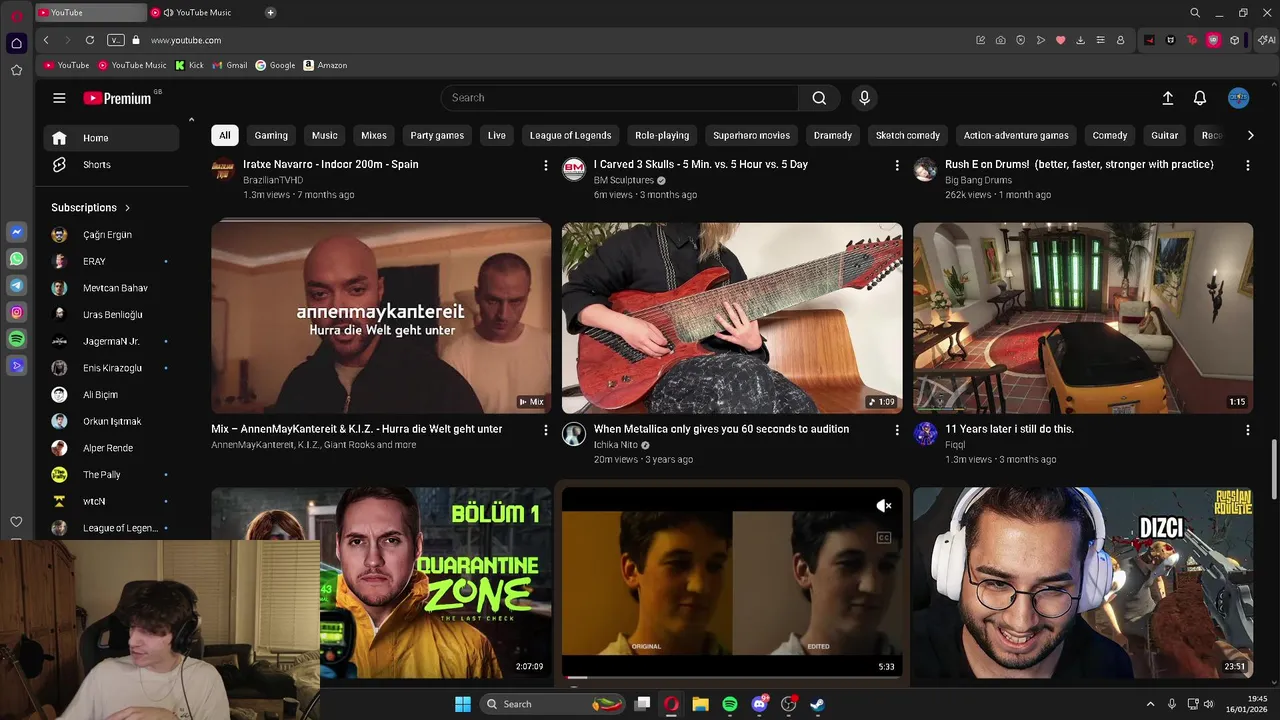
Task: Select the Gaming filter chip
Action: (x=271, y=135)
